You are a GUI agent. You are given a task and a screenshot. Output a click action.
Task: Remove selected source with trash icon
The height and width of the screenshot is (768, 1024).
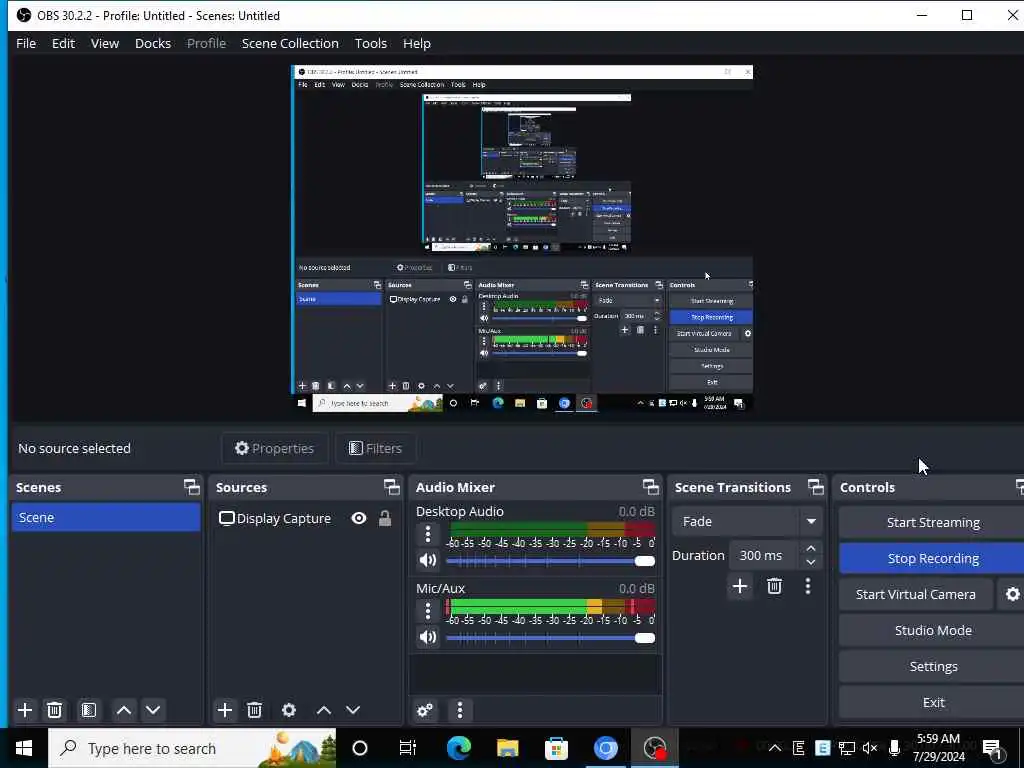[255, 710]
